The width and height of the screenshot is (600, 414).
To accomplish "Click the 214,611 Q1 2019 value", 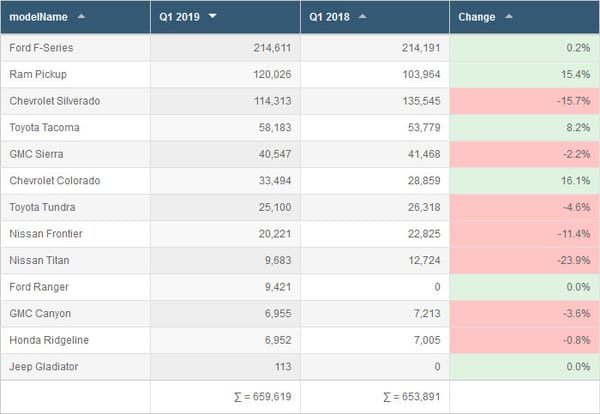I will point(272,48).
